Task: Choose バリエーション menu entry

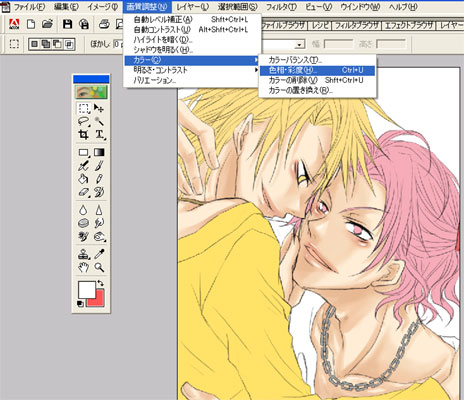Action: pyautogui.click(x=192, y=80)
